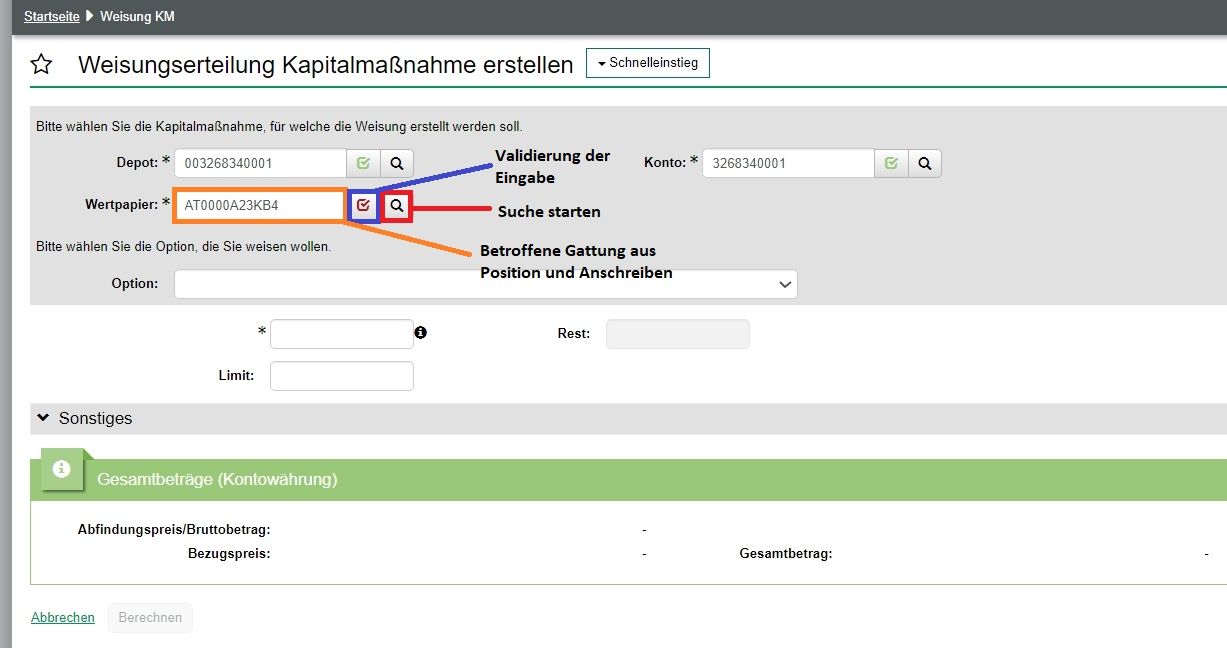Click Abbrechen to cancel
This screenshot has width=1227, height=648.
63,617
